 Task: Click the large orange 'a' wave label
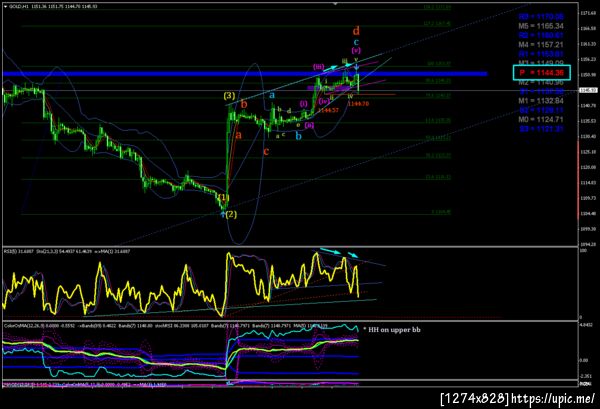pyautogui.click(x=238, y=135)
